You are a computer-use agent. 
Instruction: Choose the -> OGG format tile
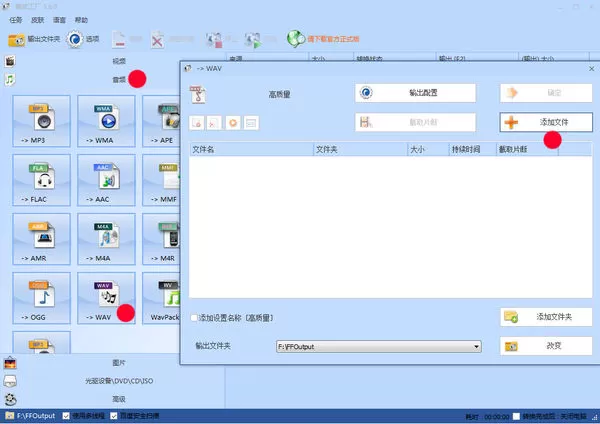[41, 298]
